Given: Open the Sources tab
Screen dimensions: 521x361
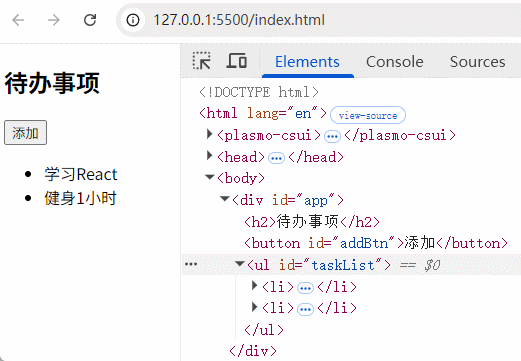Looking at the screenshot, I should tap(477, 62).
